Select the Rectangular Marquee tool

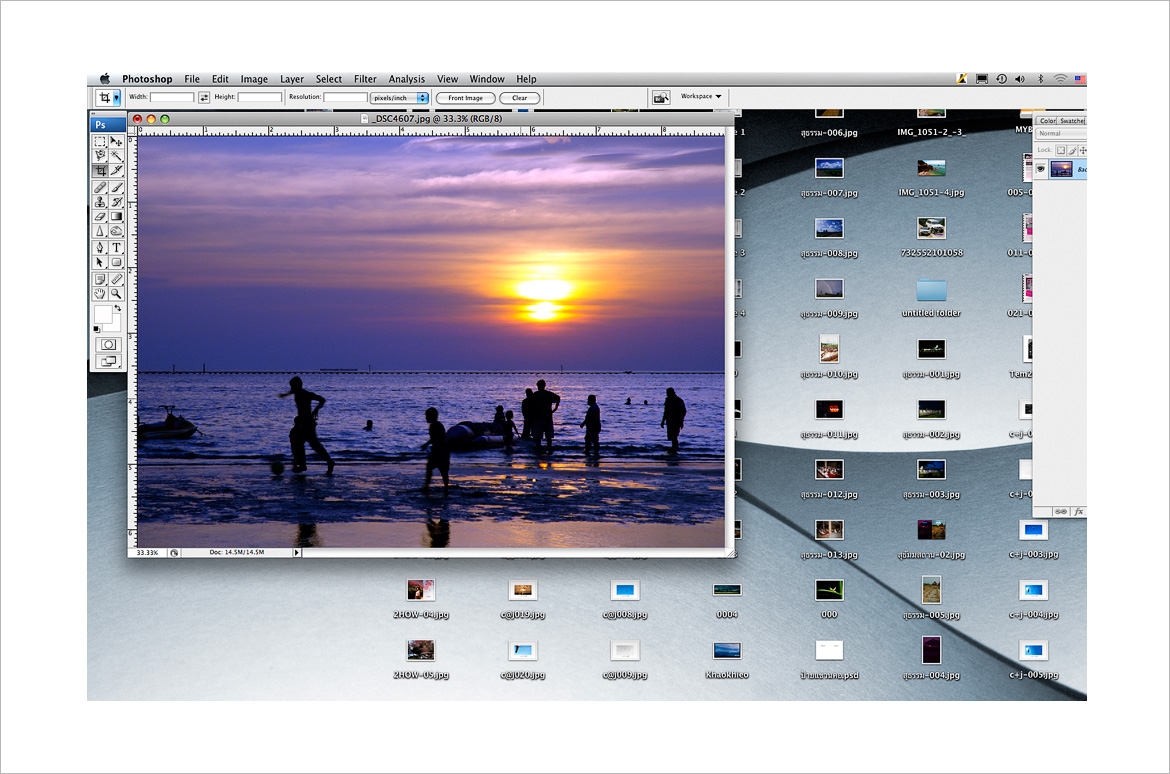tap(100, 142)
